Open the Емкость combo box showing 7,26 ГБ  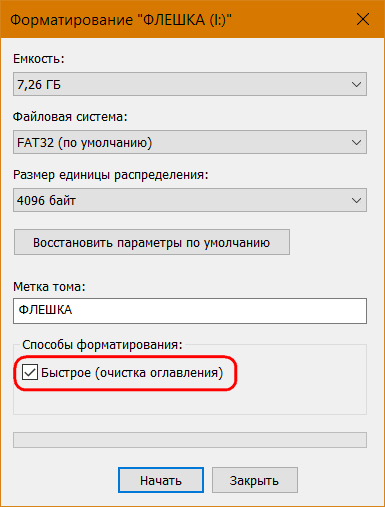coord(190,84)
